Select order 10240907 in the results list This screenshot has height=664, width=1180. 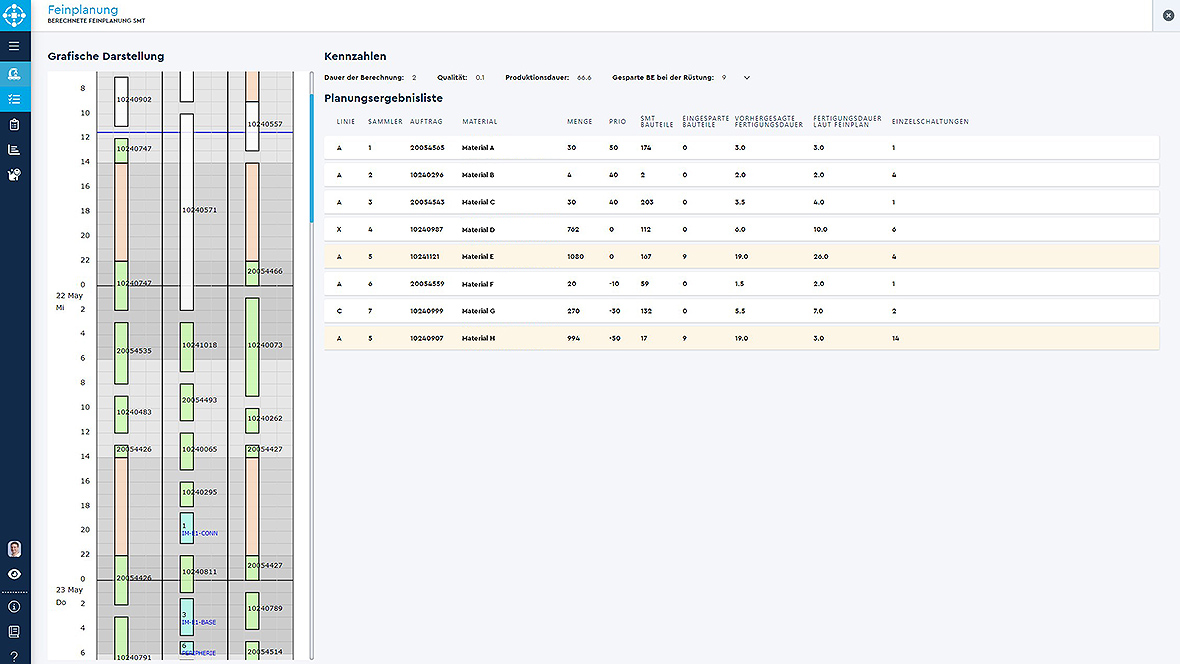click(741, 338)
